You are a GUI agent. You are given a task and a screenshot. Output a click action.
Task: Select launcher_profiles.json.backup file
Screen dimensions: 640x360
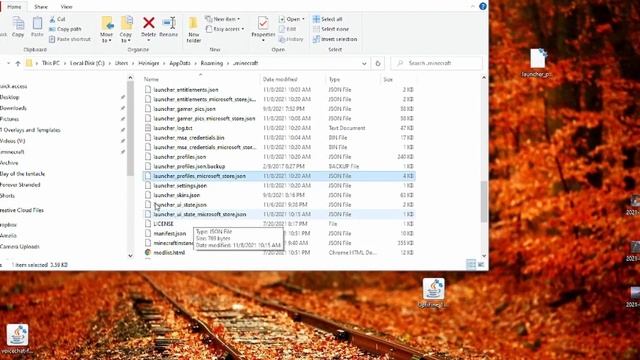tap(279, 167)
